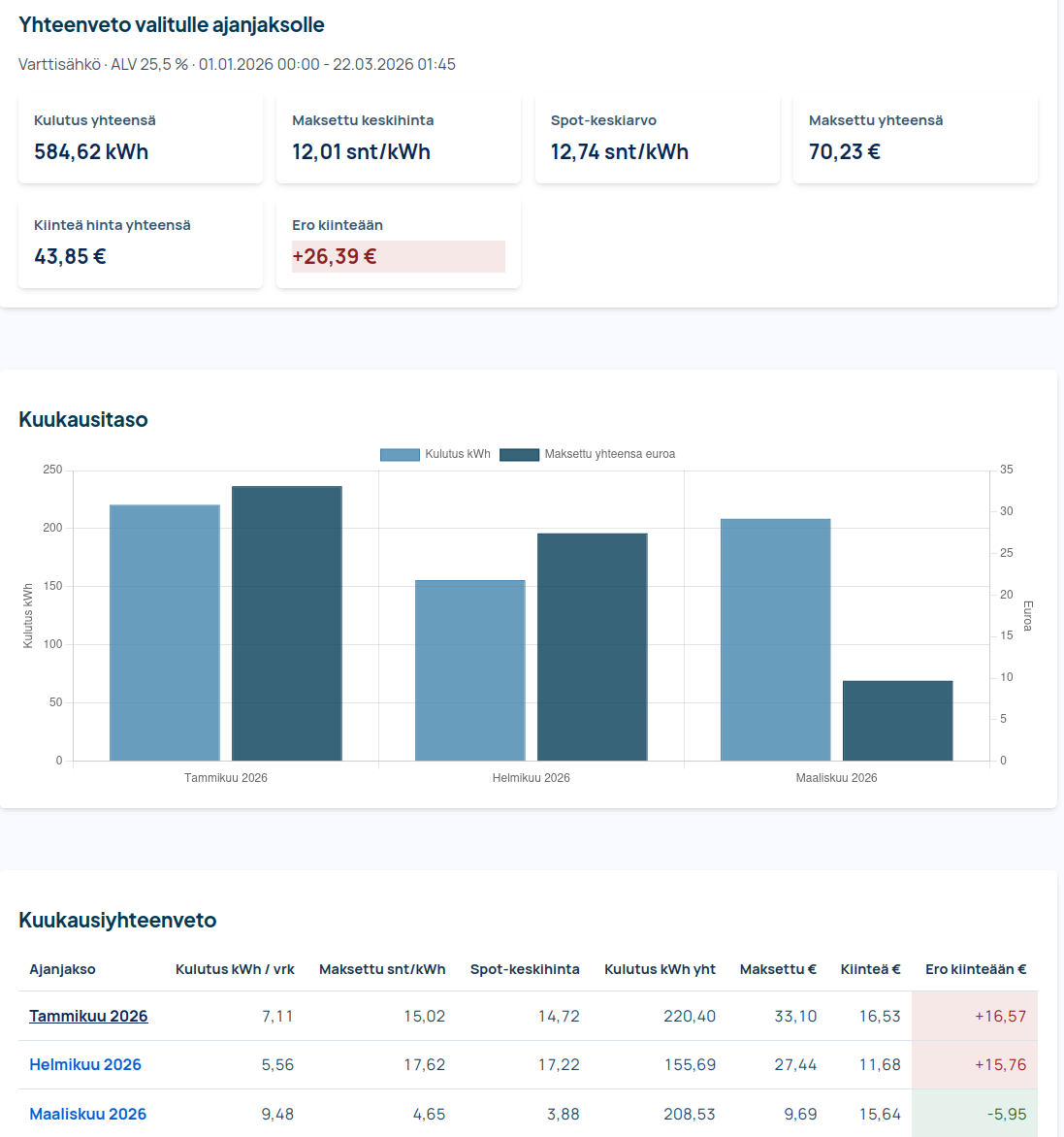The width and height of the screenshot is (1064, 1137).
Task: Open the Helmikuu 2026 month link
Action: point(85,1064)
